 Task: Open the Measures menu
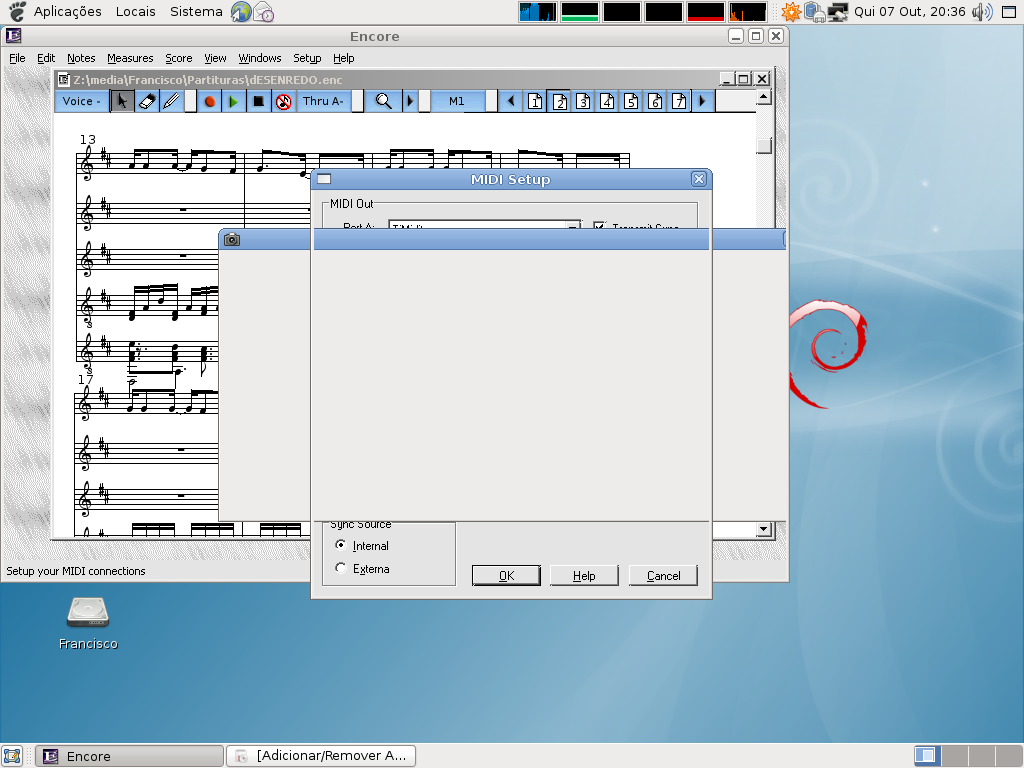pos(130,58)
